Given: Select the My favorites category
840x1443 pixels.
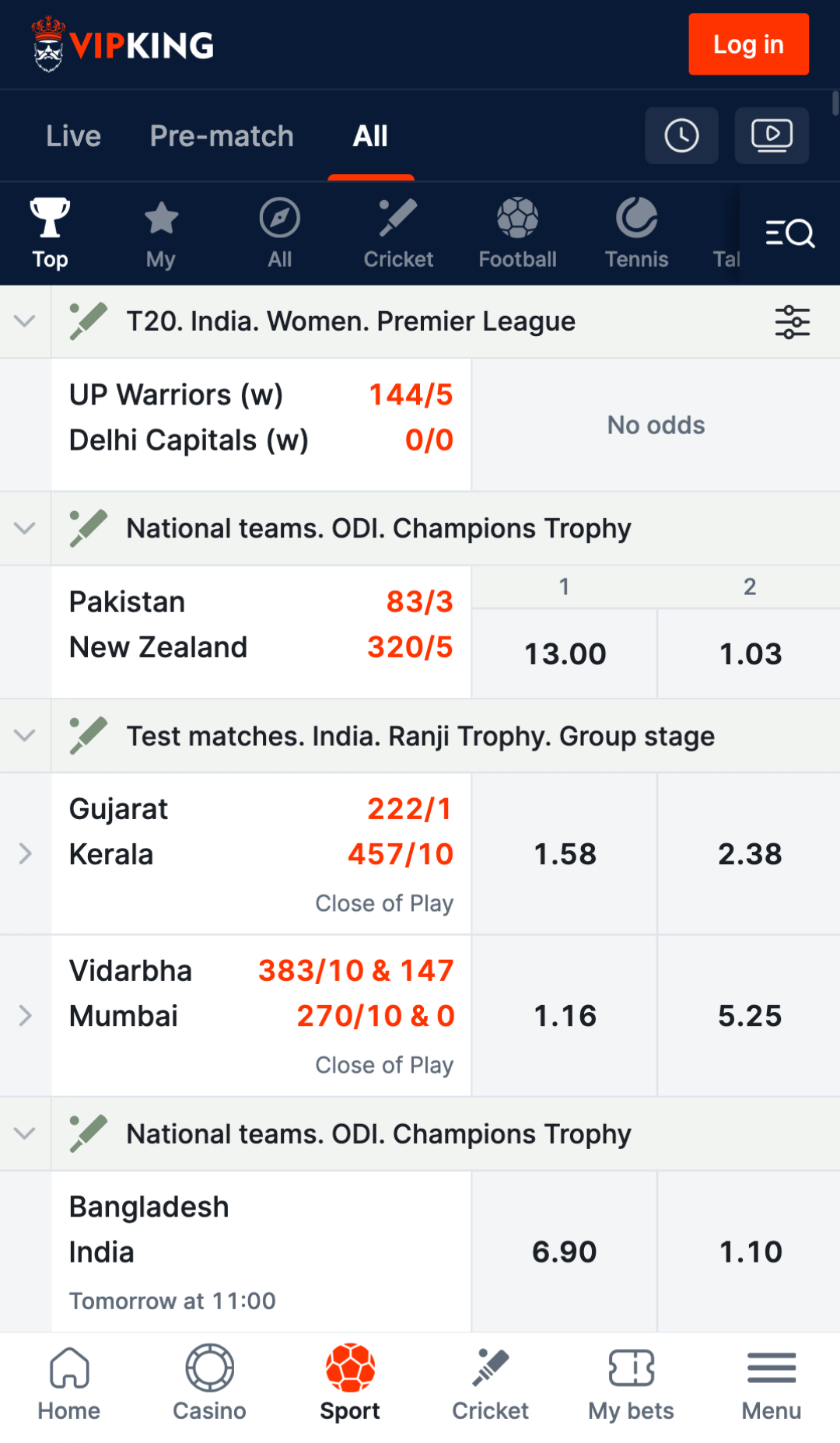Looking at the screenshot, I should click(x=161, y=229).
